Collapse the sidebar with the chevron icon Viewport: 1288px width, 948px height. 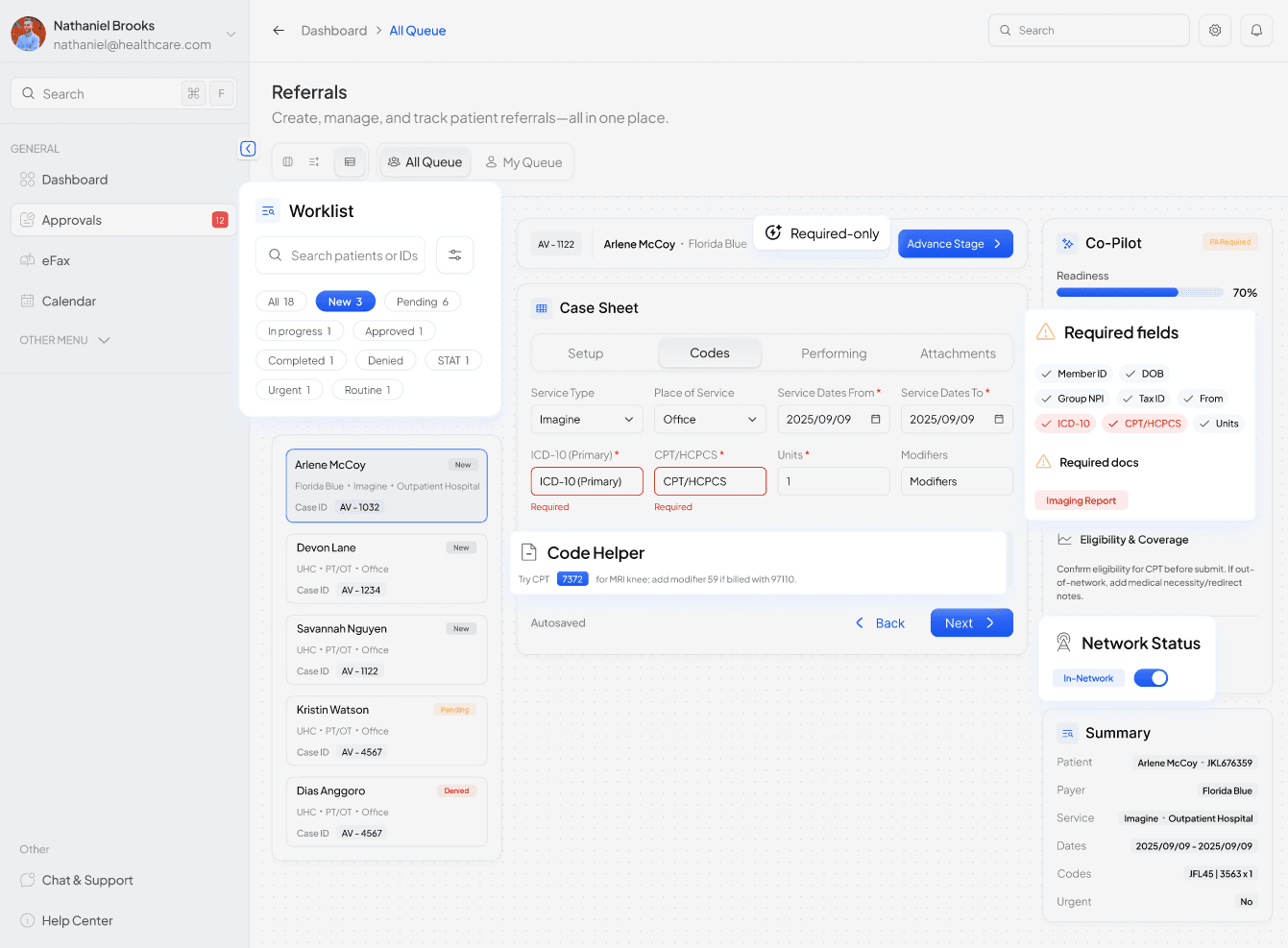[x=248, y=149]
